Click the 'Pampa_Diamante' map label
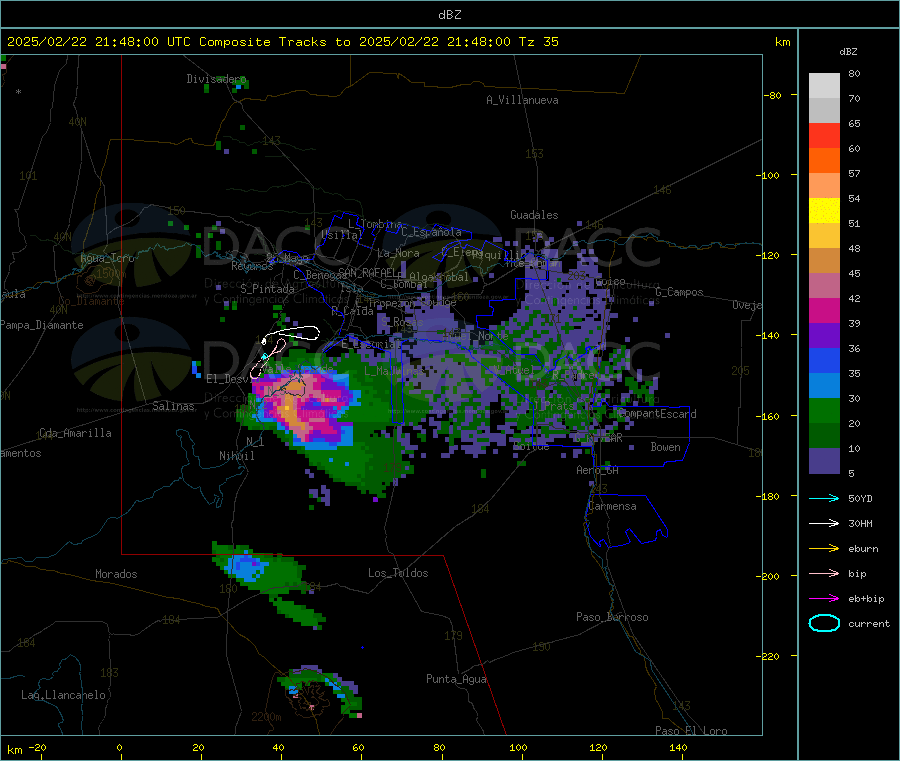Image resolution: width=900 pixels, height=761 pixels. point(42,325)
